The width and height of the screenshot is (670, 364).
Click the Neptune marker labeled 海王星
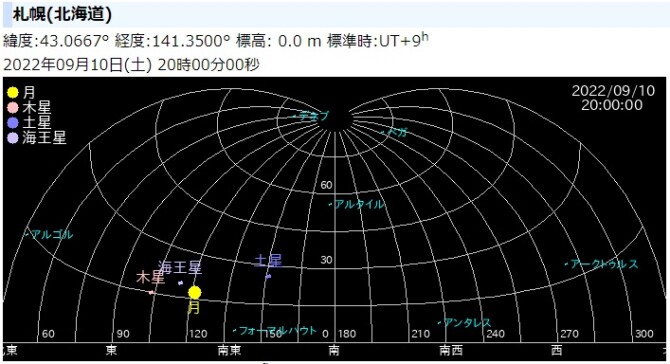click(180, 282)
